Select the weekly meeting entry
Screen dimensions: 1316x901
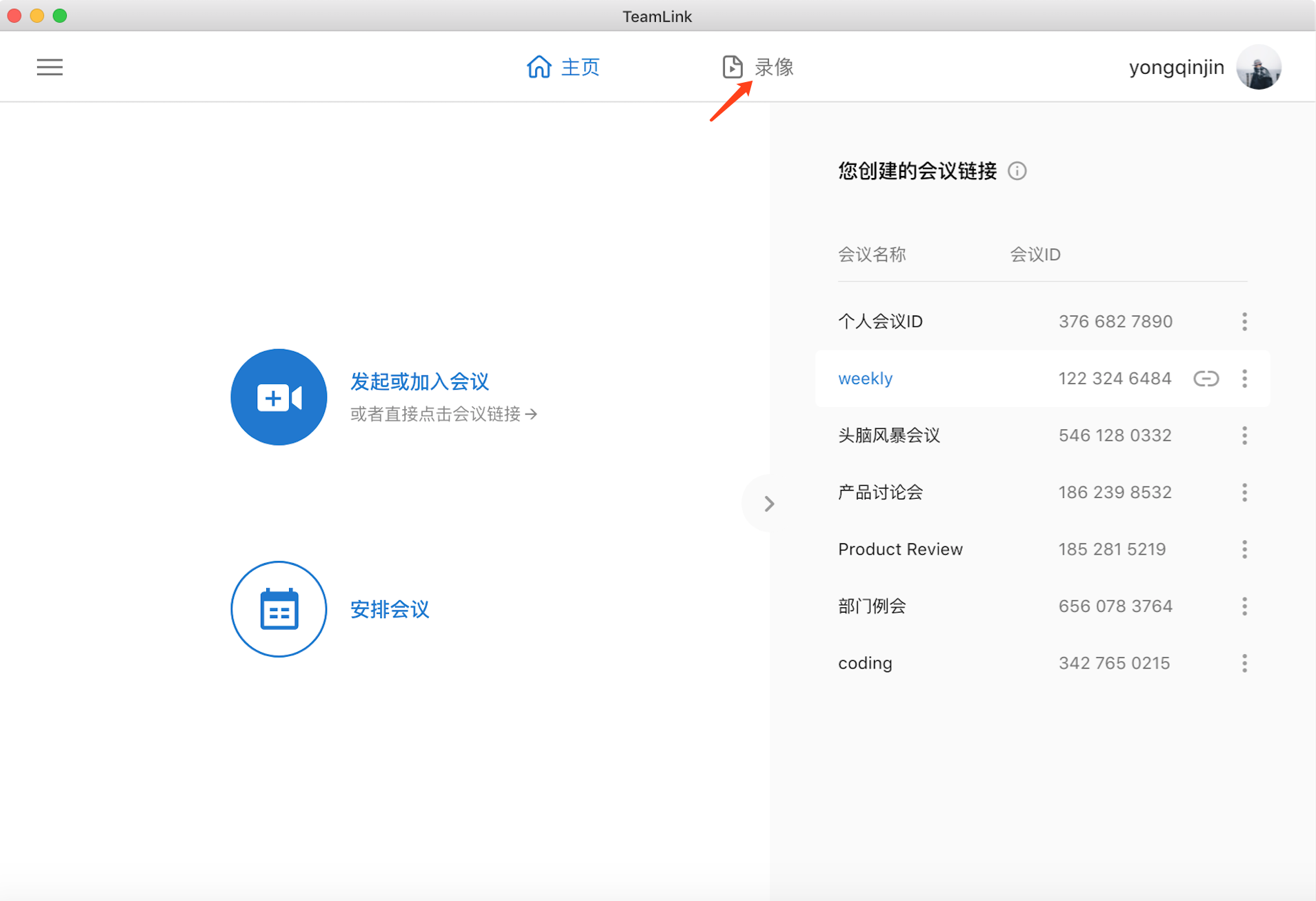click(x=865, y=378)
